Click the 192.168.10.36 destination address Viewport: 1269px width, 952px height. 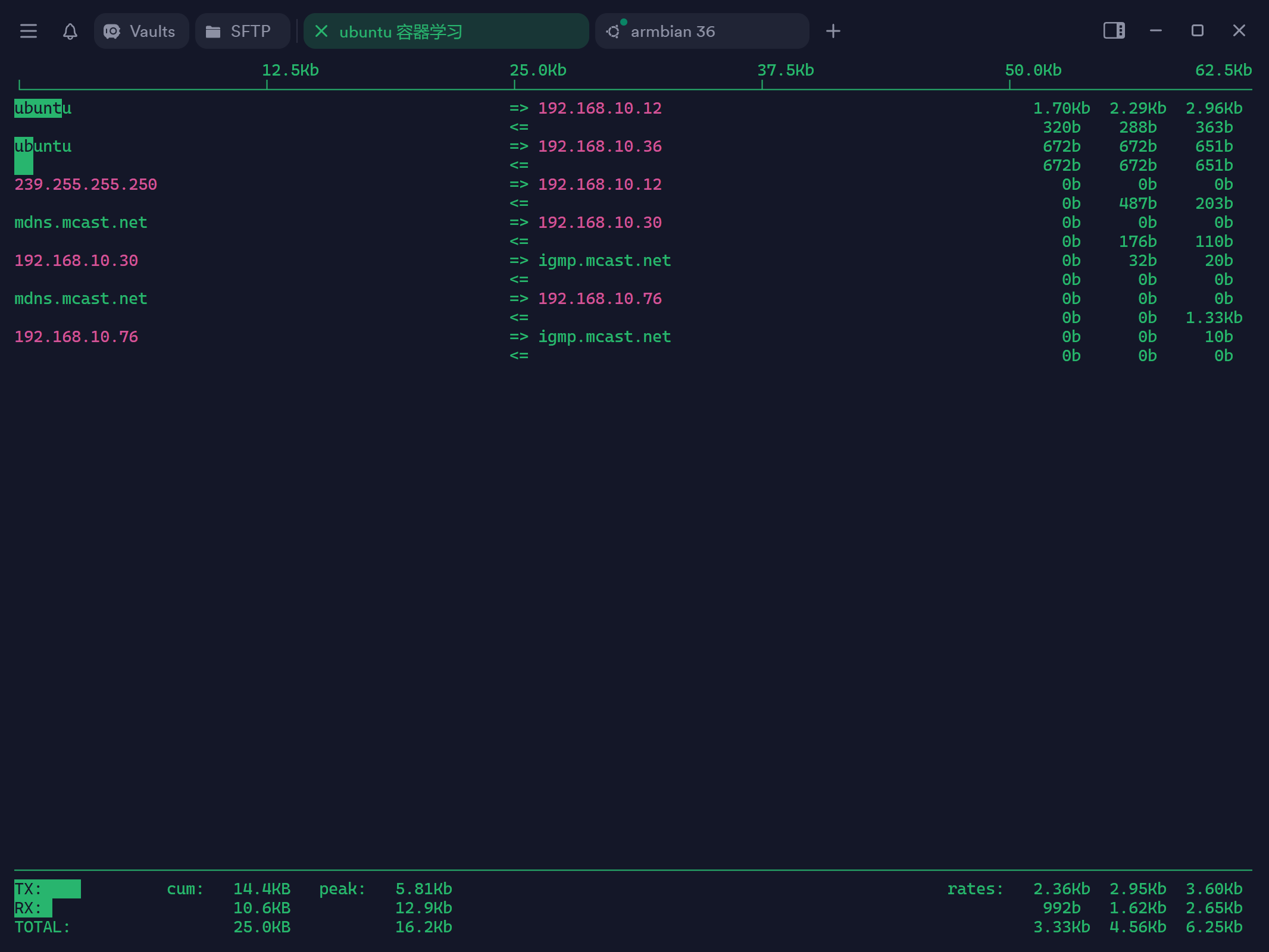(599, 146)
